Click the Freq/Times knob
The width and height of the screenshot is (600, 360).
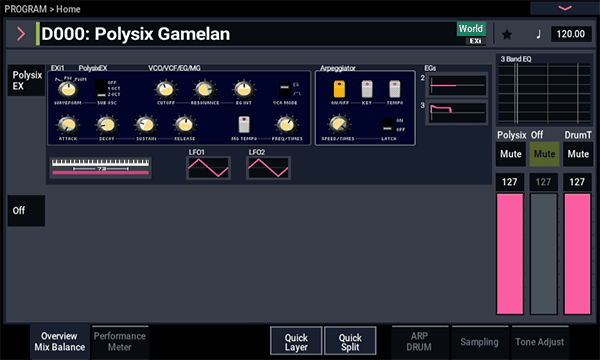(287, 125)
